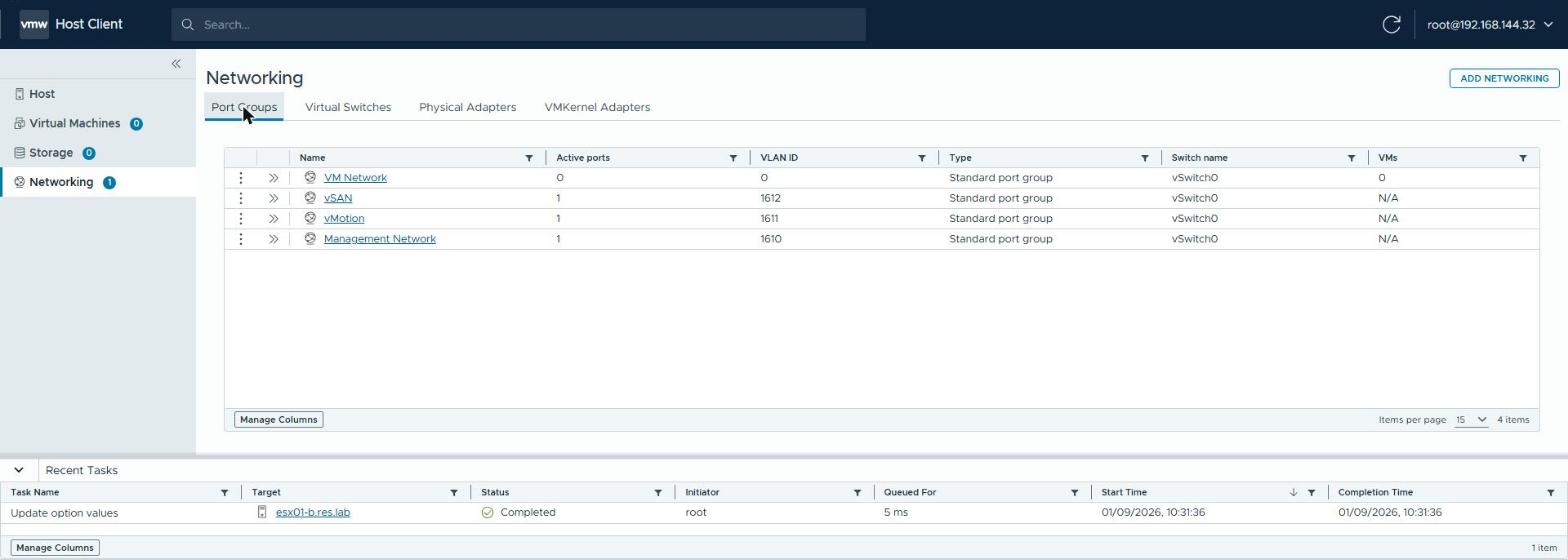Screen dimensions: 1568x559
Task: Collapse the Recent Tasks panel
Action: [19, 470]
